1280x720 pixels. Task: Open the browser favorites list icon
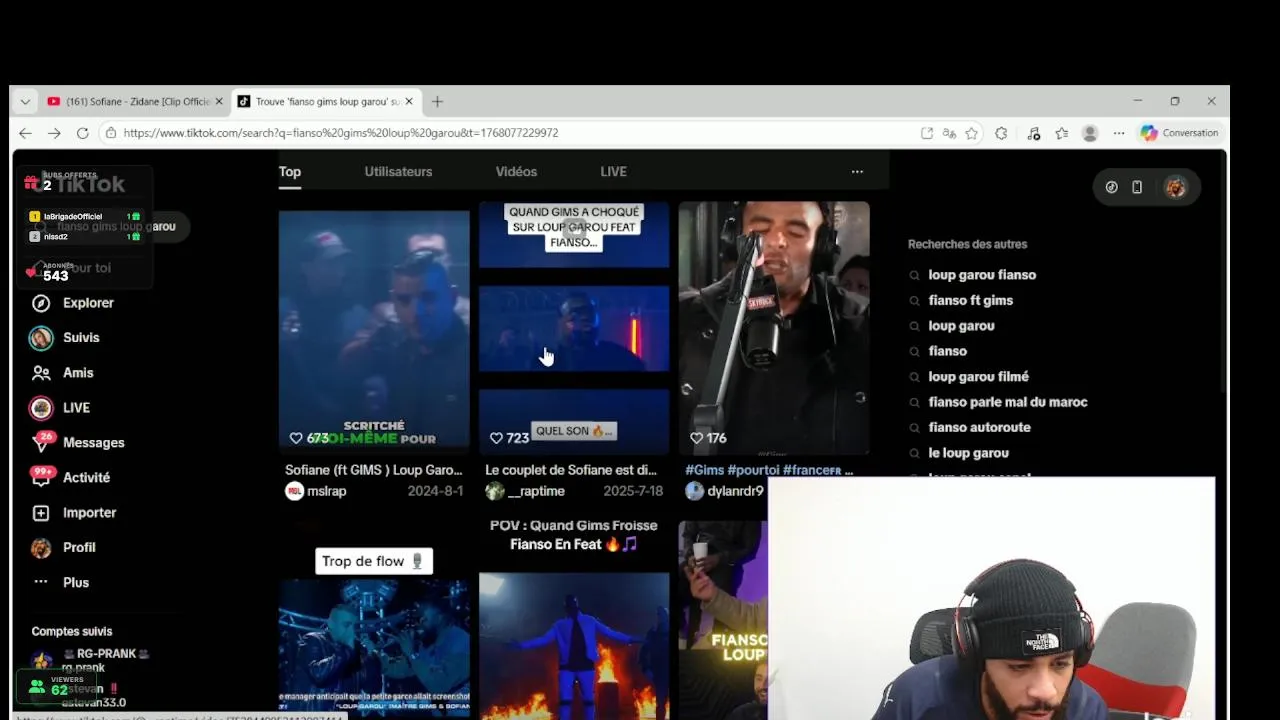(1062, 133)
